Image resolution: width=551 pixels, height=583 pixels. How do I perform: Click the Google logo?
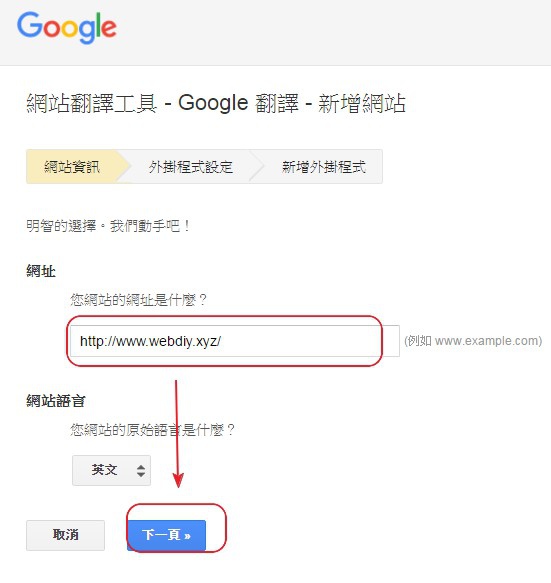point(67,27)
